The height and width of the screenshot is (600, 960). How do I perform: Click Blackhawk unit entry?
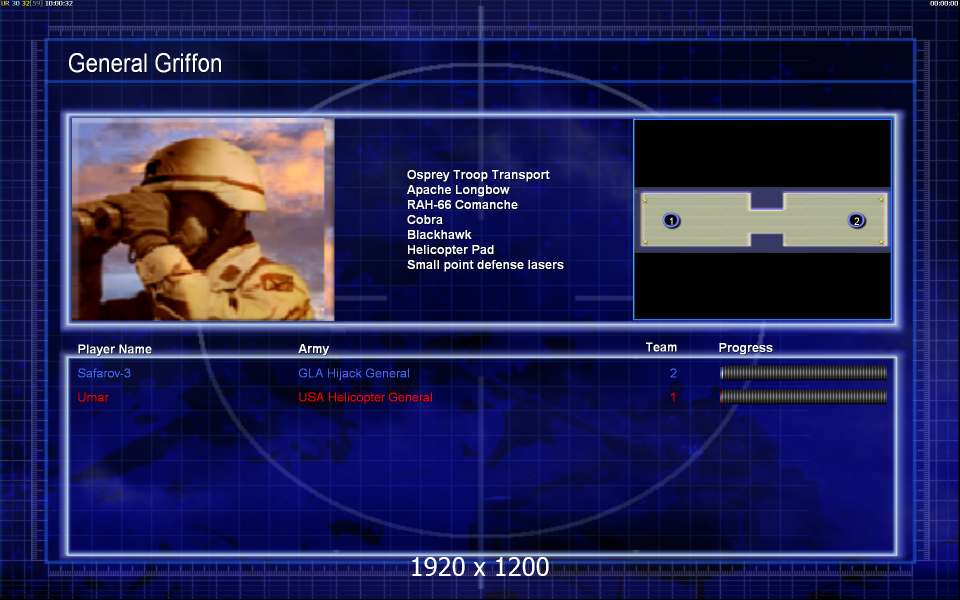(x=439, y=234)
